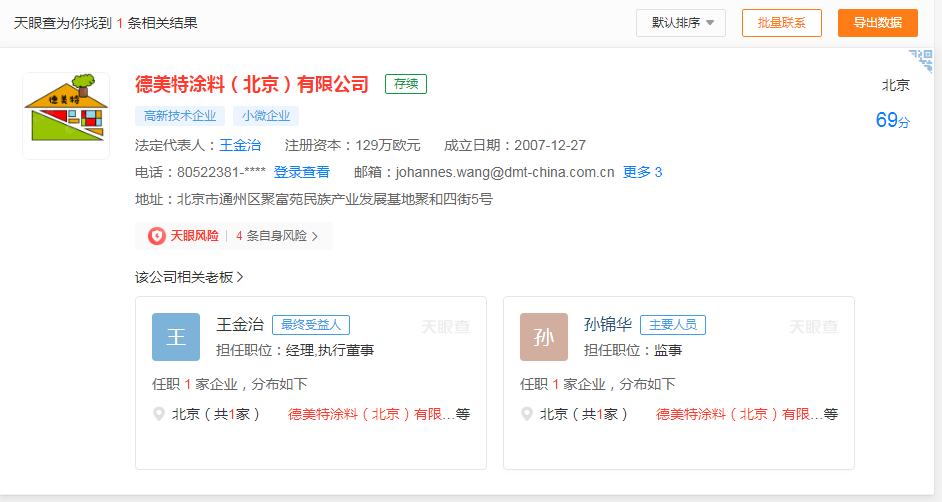Select the 高新技术企业 tag
942x502 pixels.
180,116
